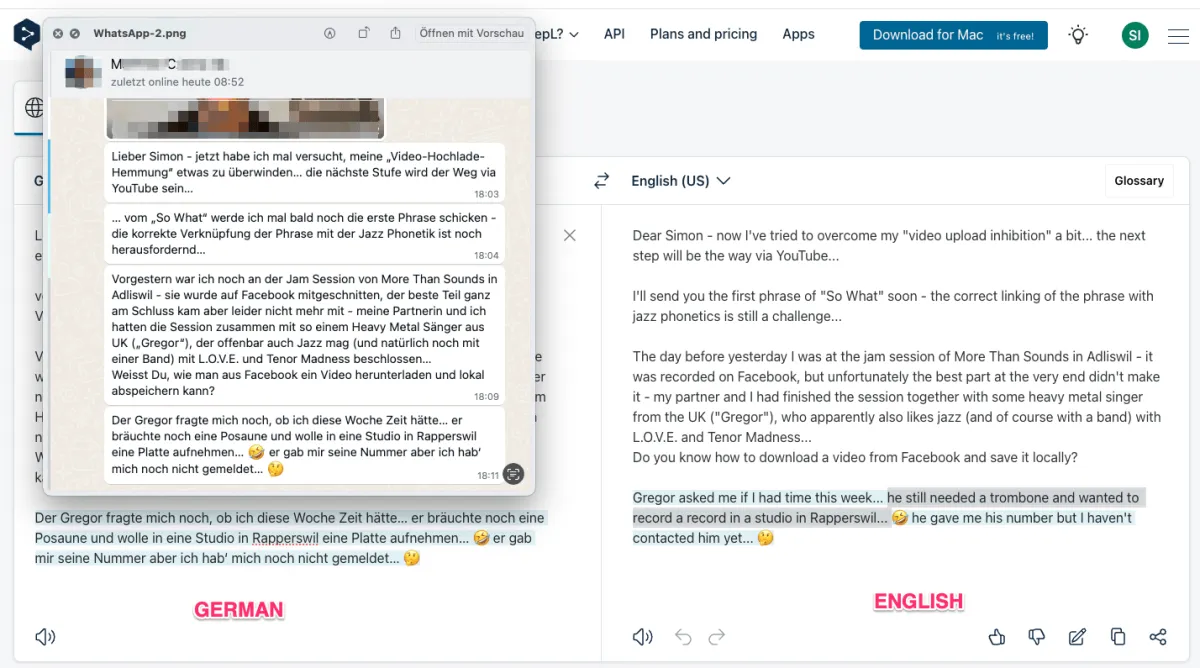Screen dimensions: 1200x668
Task: Listen to the German source text
Action: pyautogui.click(x=44, y=637)
